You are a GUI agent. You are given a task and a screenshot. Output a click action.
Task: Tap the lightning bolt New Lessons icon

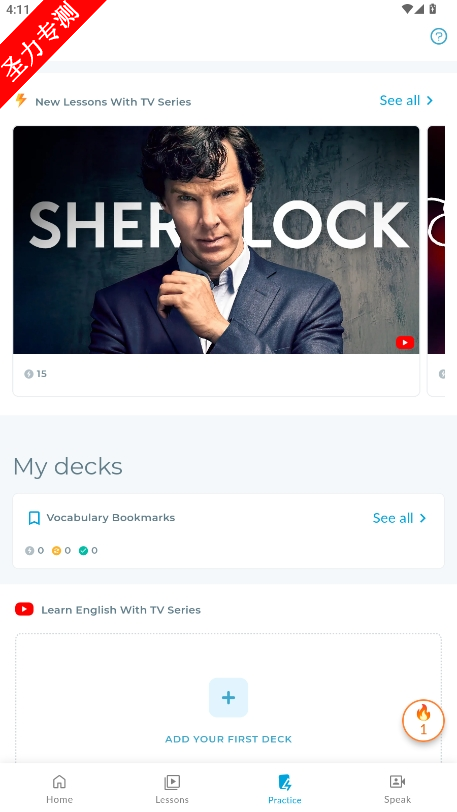21,100
